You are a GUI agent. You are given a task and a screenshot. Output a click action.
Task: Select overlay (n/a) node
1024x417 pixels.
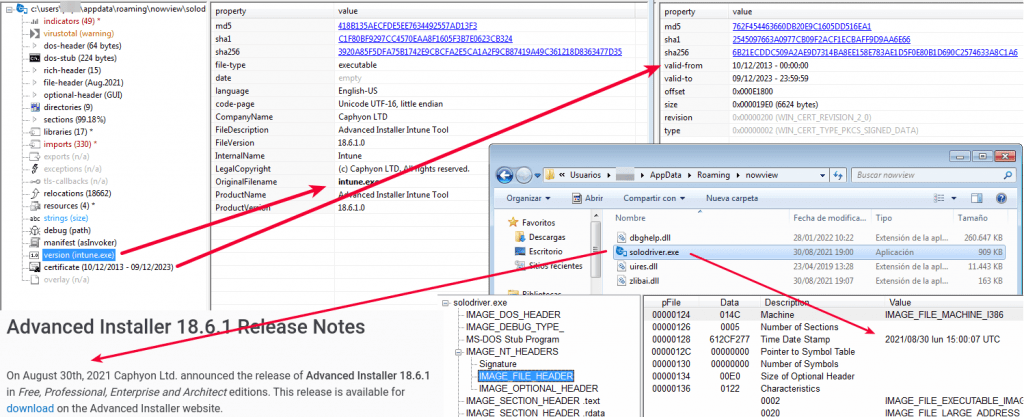tap(66, 279)
